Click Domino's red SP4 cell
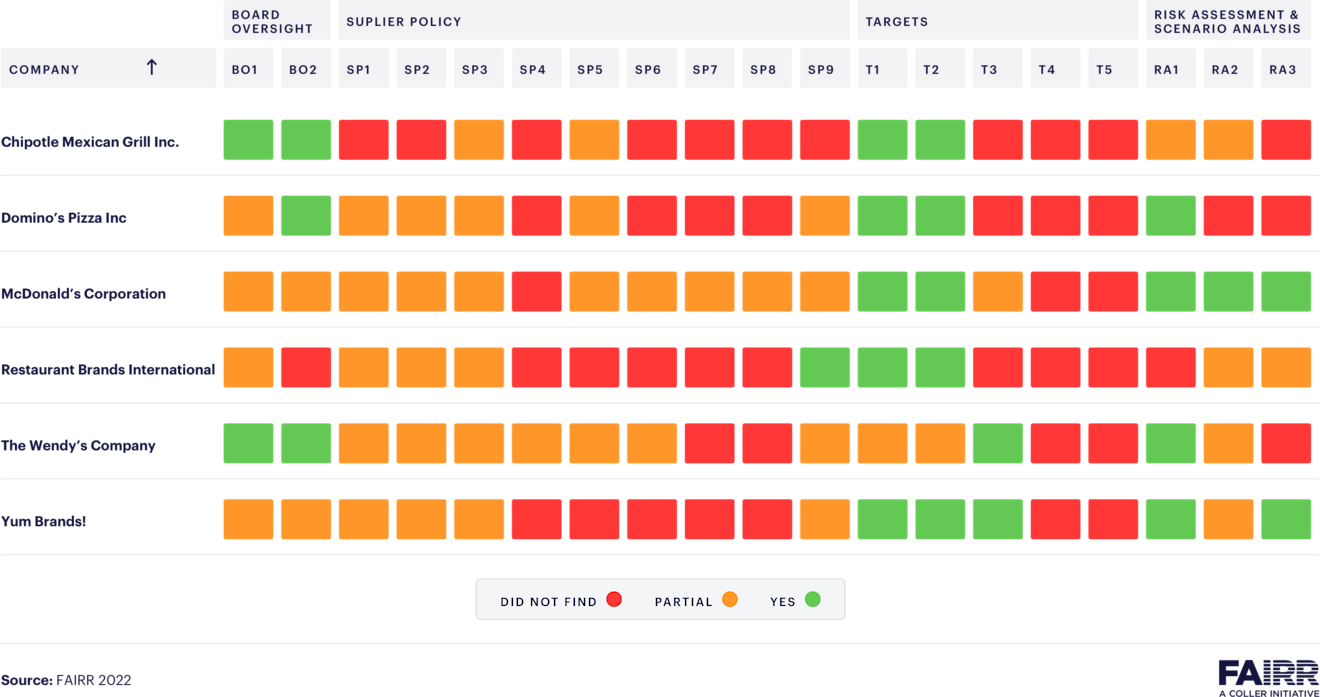Screen dimensions: 1320x697 coord(537,216)
